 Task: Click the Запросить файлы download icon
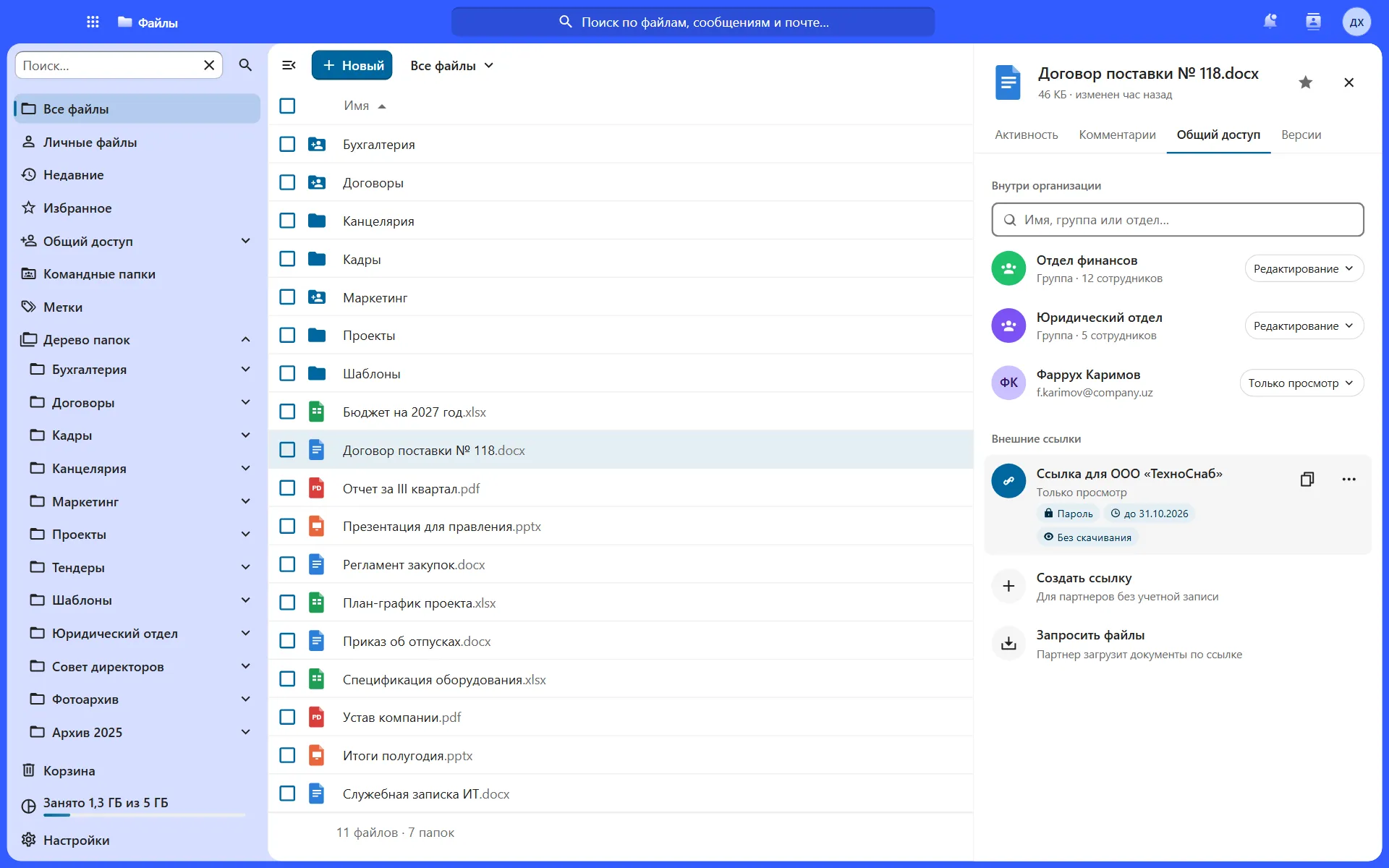[1008, 644]
